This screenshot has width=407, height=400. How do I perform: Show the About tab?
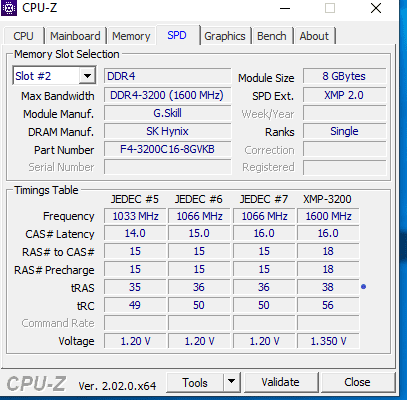[x=314, y=36]
